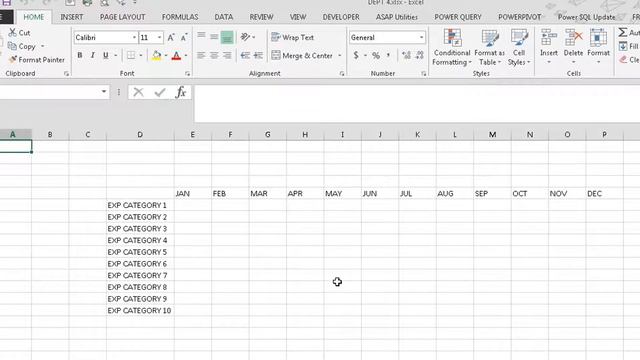
Task: Cancel the formula bar entry with the X
Action: click(x=138, y=92)
